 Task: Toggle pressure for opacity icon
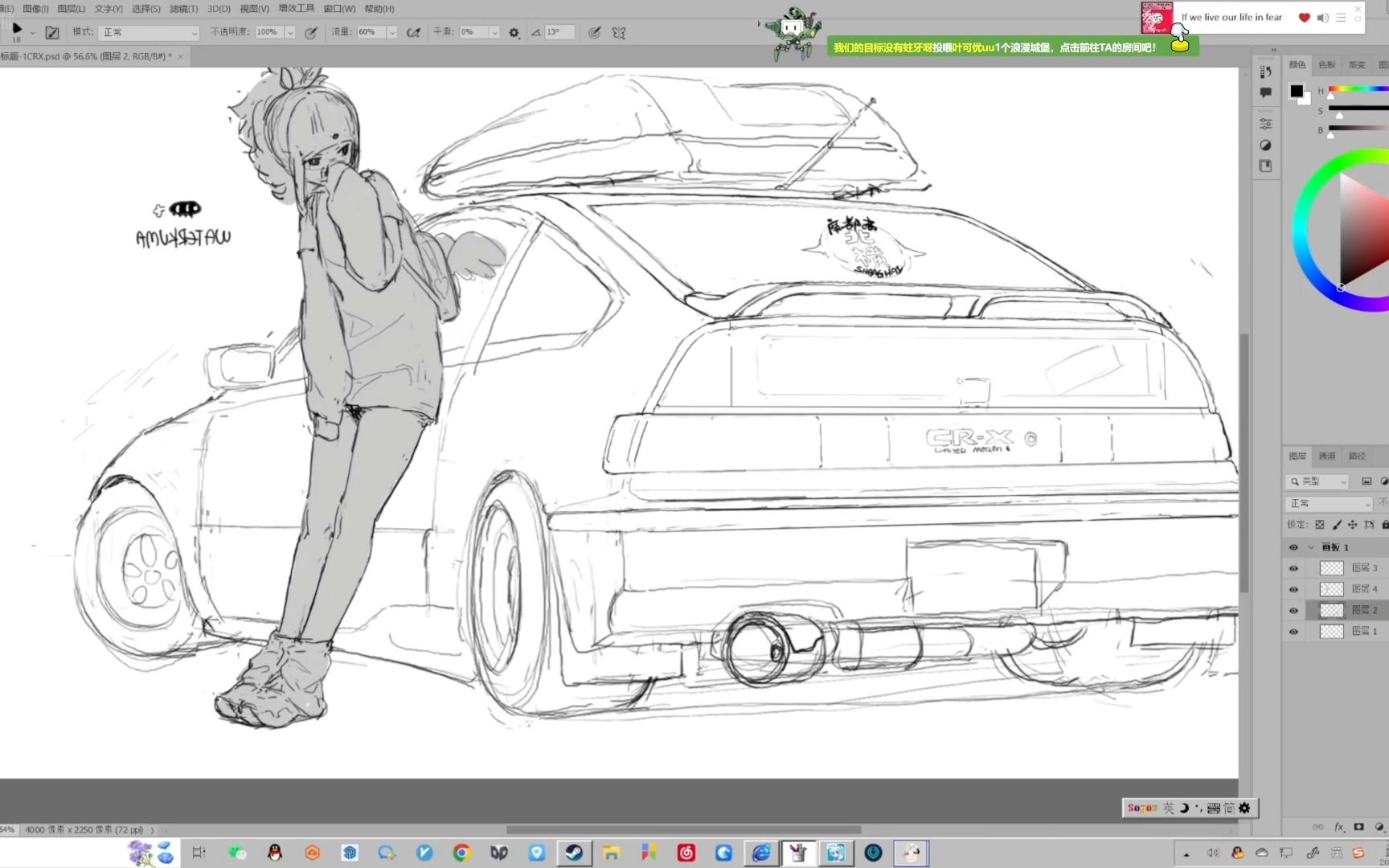coord(310,32)
